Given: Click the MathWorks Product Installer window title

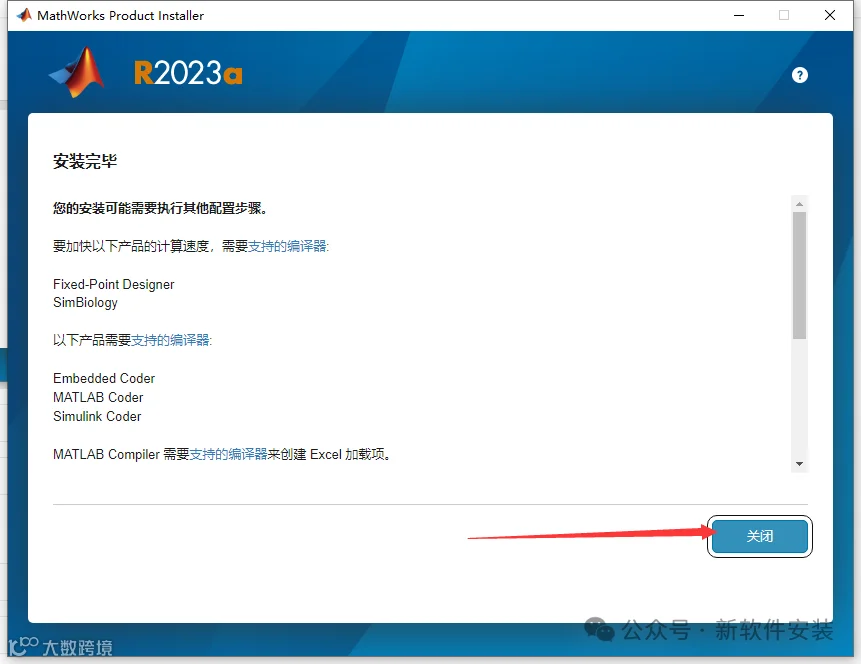Looking at the screenshot, I should coord(120,15).
